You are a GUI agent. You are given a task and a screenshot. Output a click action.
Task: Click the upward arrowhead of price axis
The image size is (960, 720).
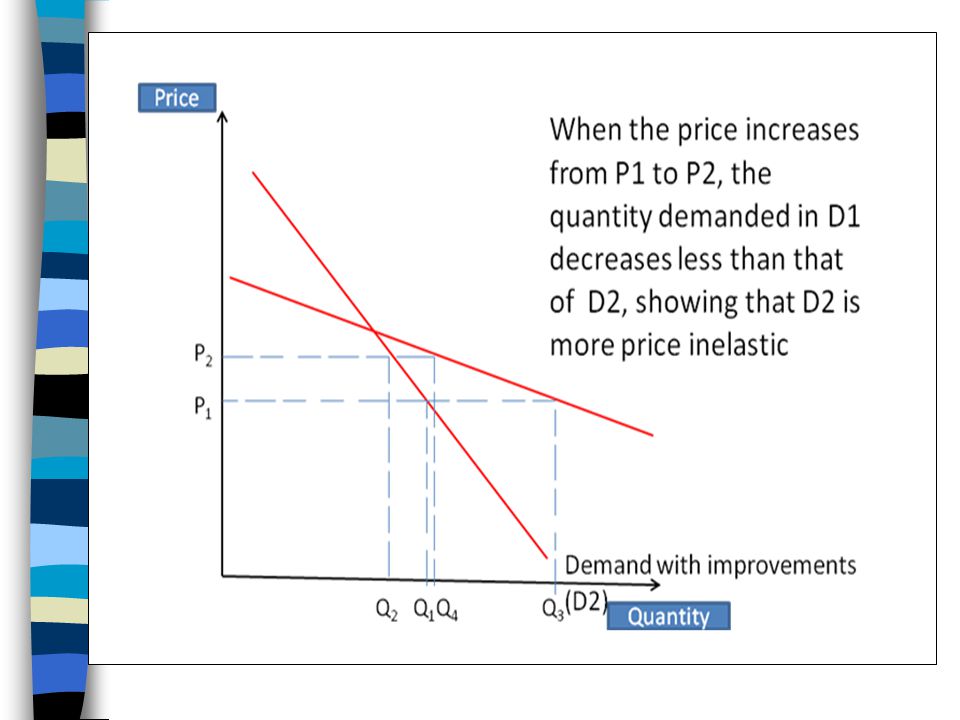click(222, 116)
